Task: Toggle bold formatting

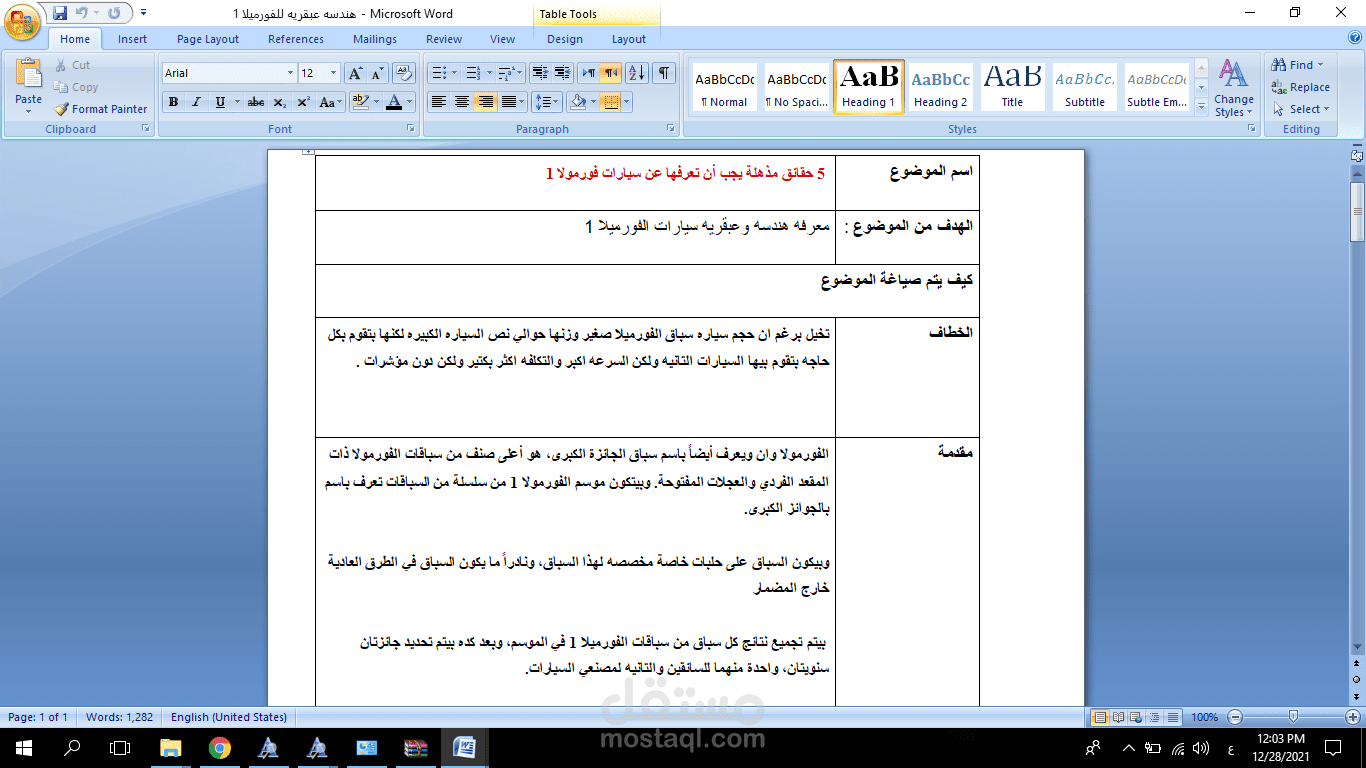Action: click(x=173, y=102)
